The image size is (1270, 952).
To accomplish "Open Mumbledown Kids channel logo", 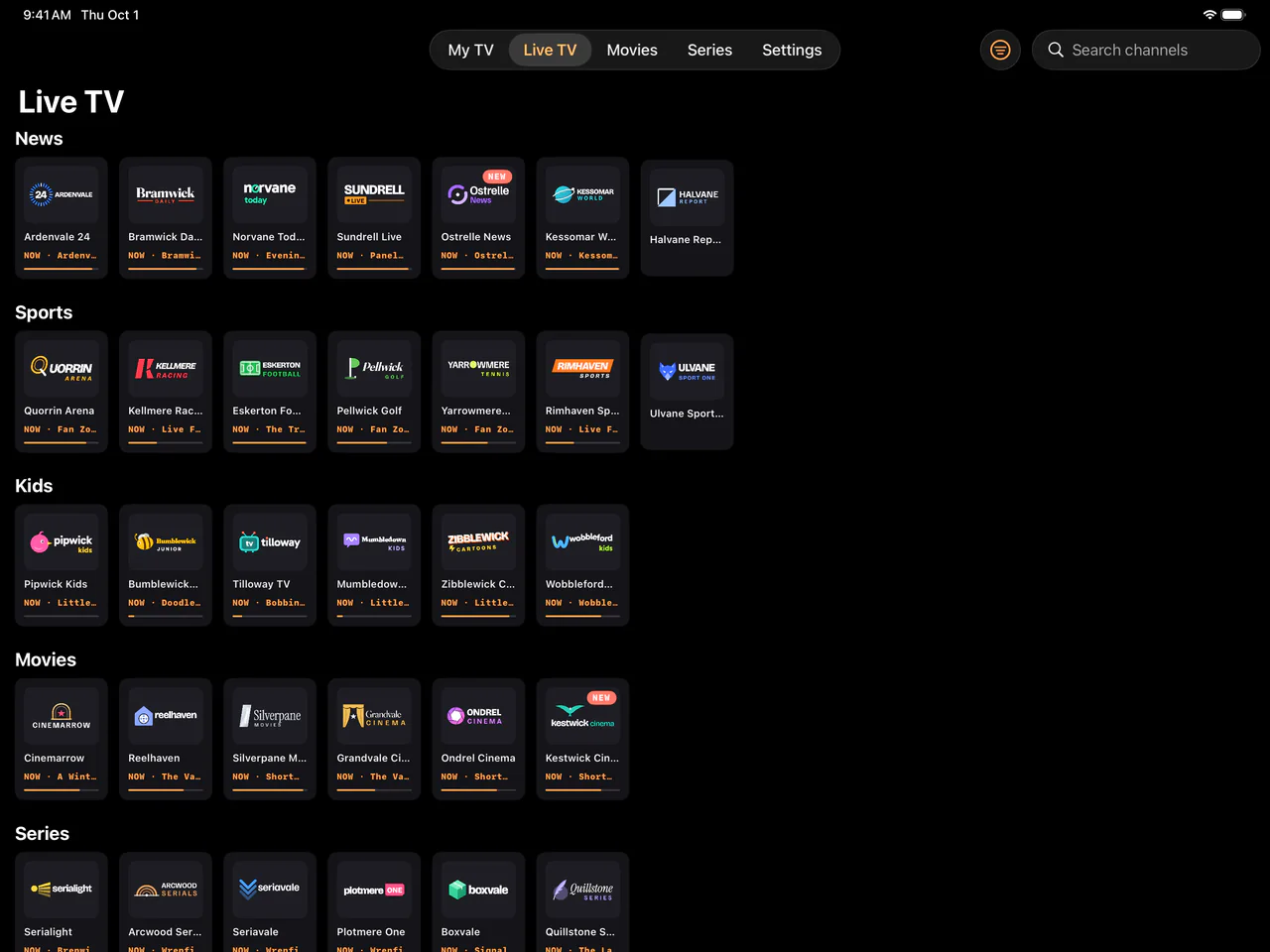I will pos(374,541).
